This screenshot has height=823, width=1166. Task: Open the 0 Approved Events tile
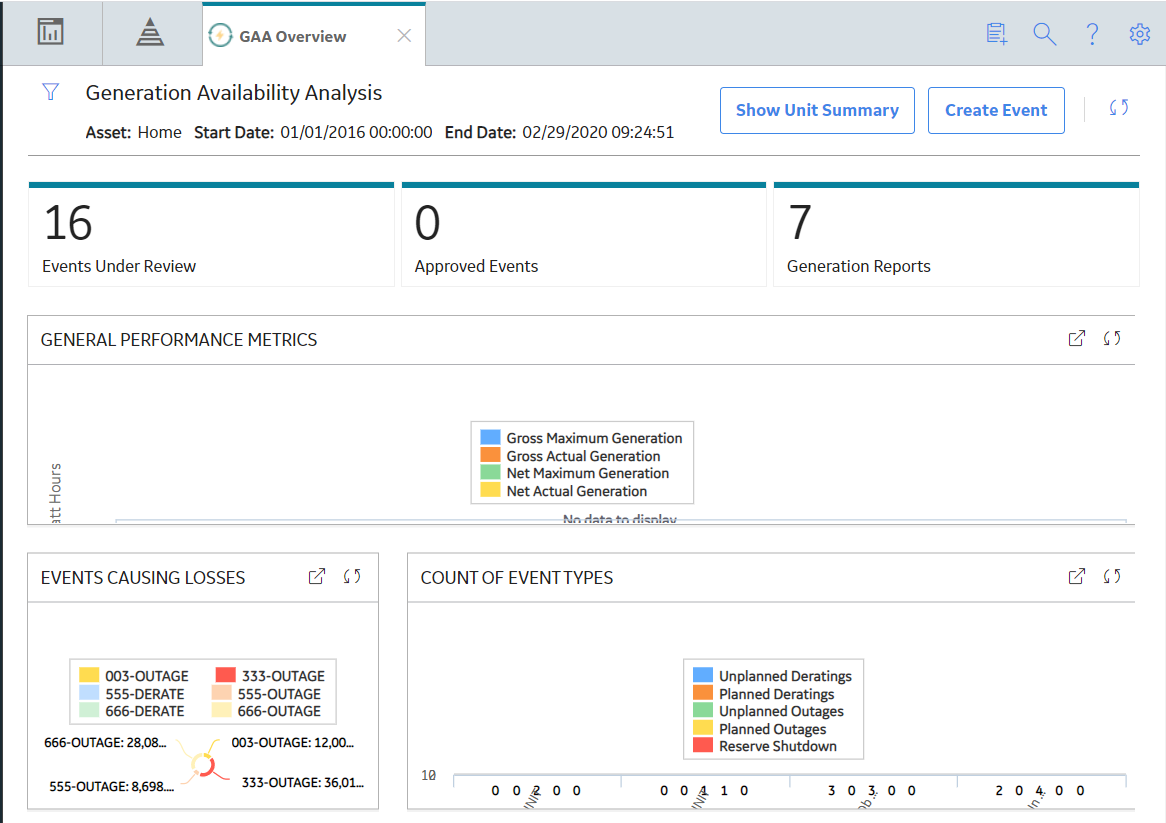(x=584, y=235)
